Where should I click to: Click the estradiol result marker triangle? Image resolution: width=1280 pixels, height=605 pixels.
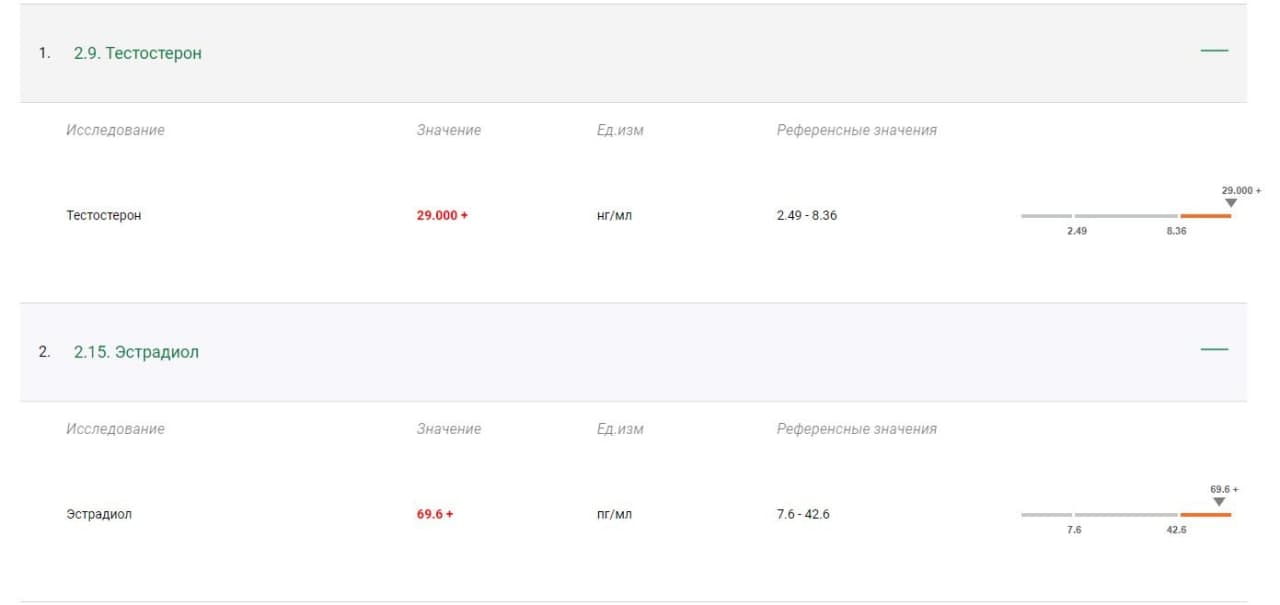[x=1219, y=502]
